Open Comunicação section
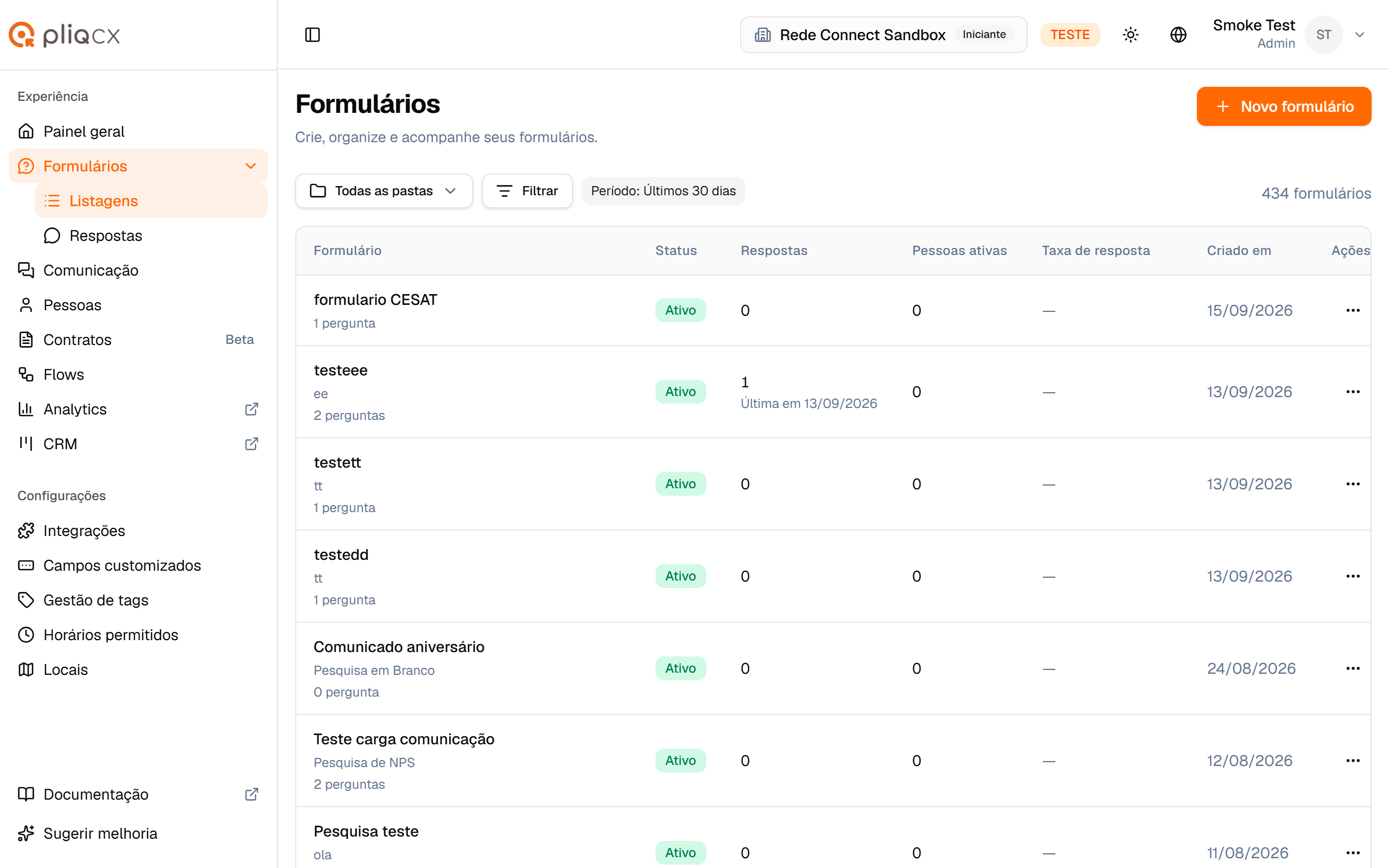 click(x=138, y=270)
